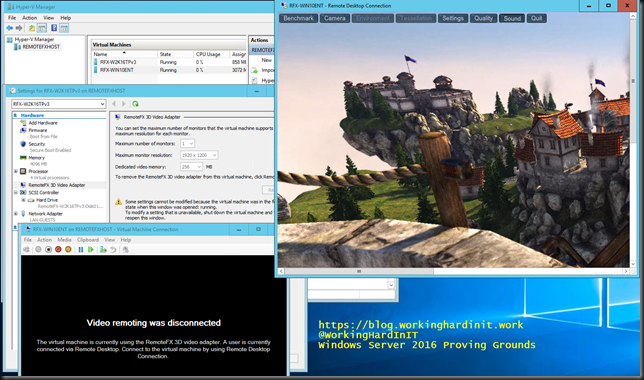644x380 pixels.
Task: Click the help icon in Hyper-V Manager toolbar
Action: pyautogui.click(x=54, y=28)
